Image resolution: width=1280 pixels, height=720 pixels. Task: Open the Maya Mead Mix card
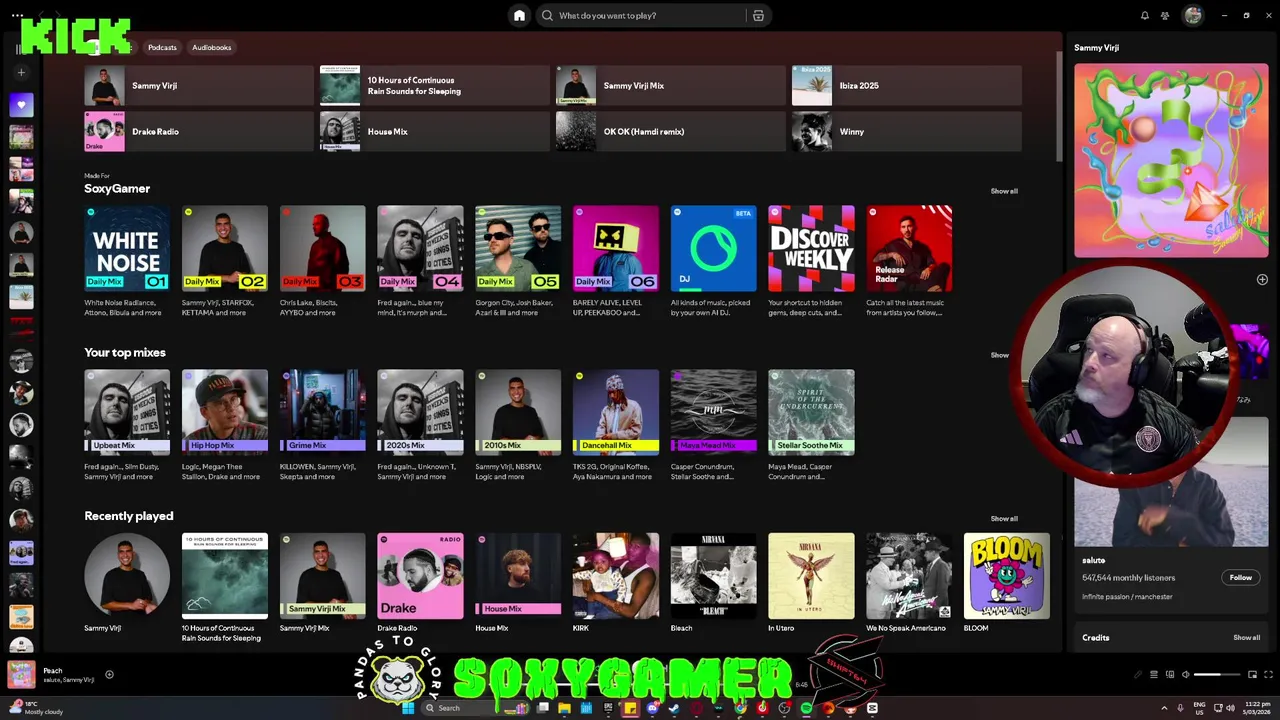pos(713,412)
